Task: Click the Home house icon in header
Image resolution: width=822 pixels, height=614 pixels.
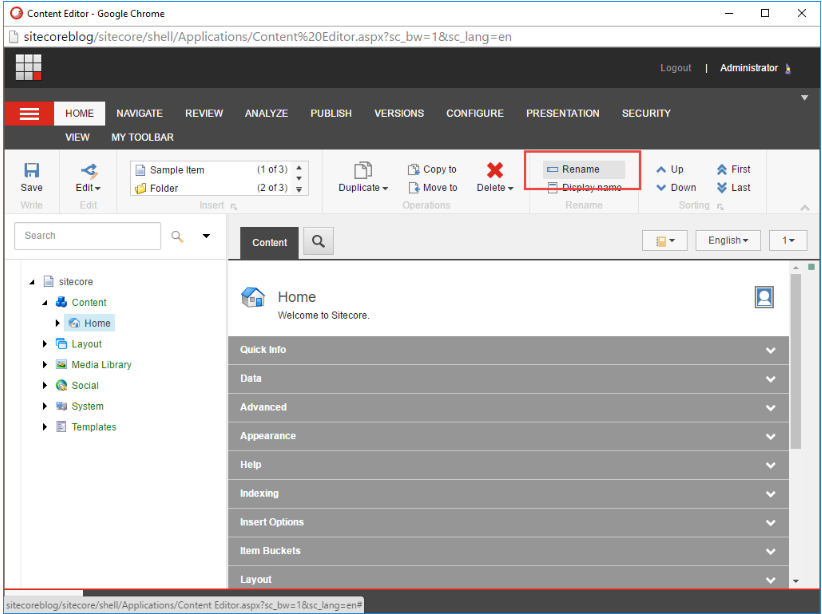Action: pos(253,297)
